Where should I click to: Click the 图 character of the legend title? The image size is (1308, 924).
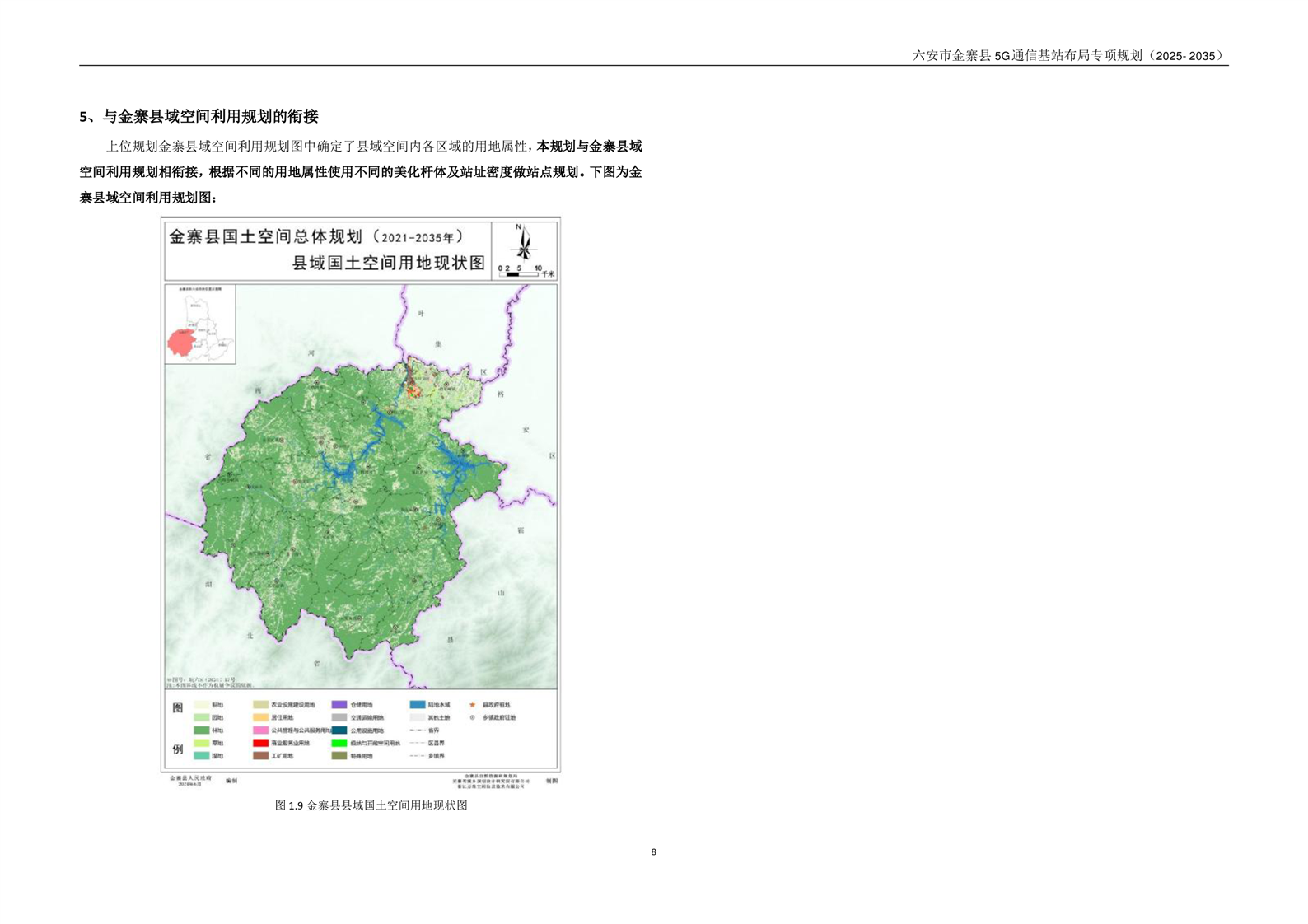[x=178, y=708]
